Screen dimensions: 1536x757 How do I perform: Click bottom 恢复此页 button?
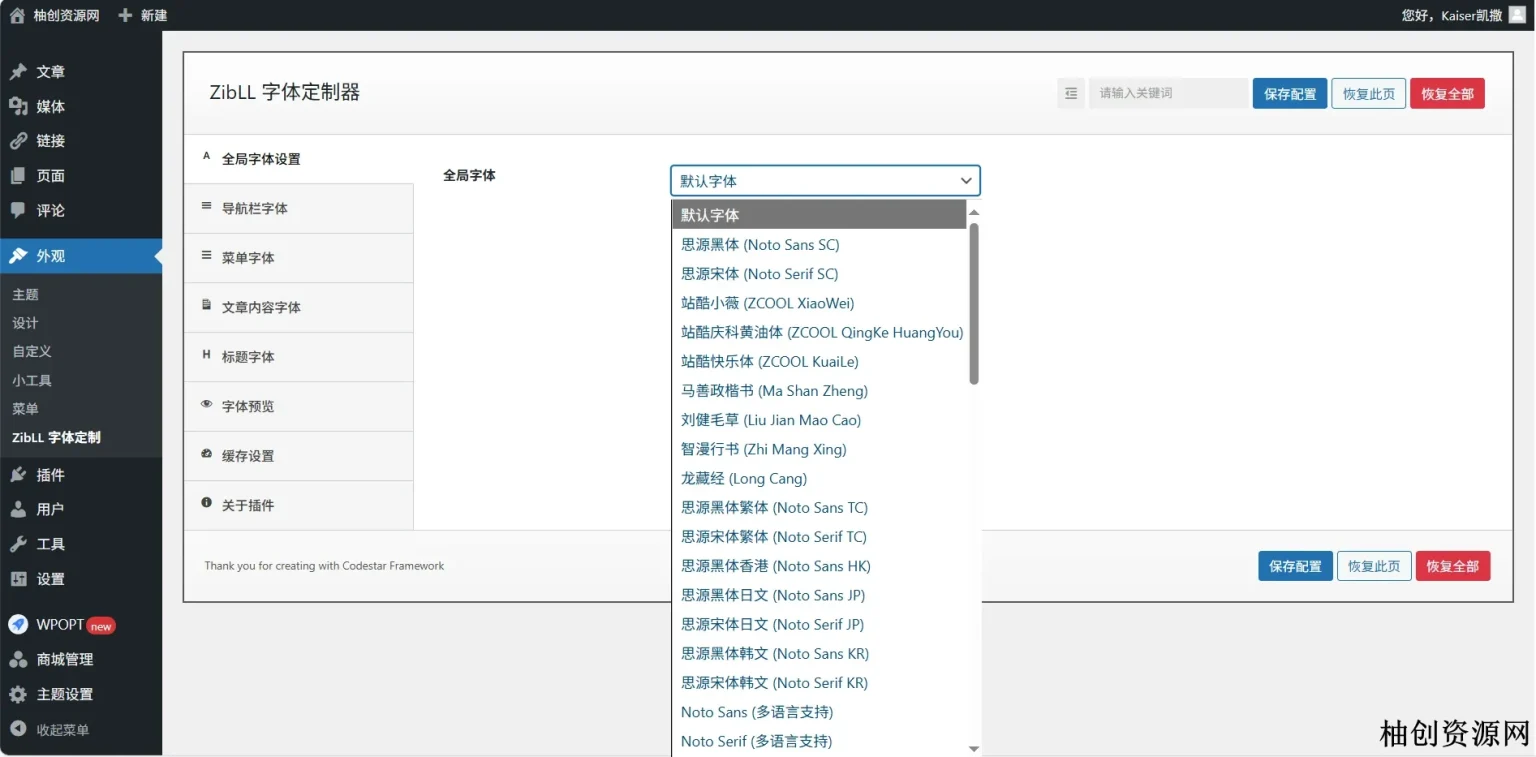coord(1374,566)
